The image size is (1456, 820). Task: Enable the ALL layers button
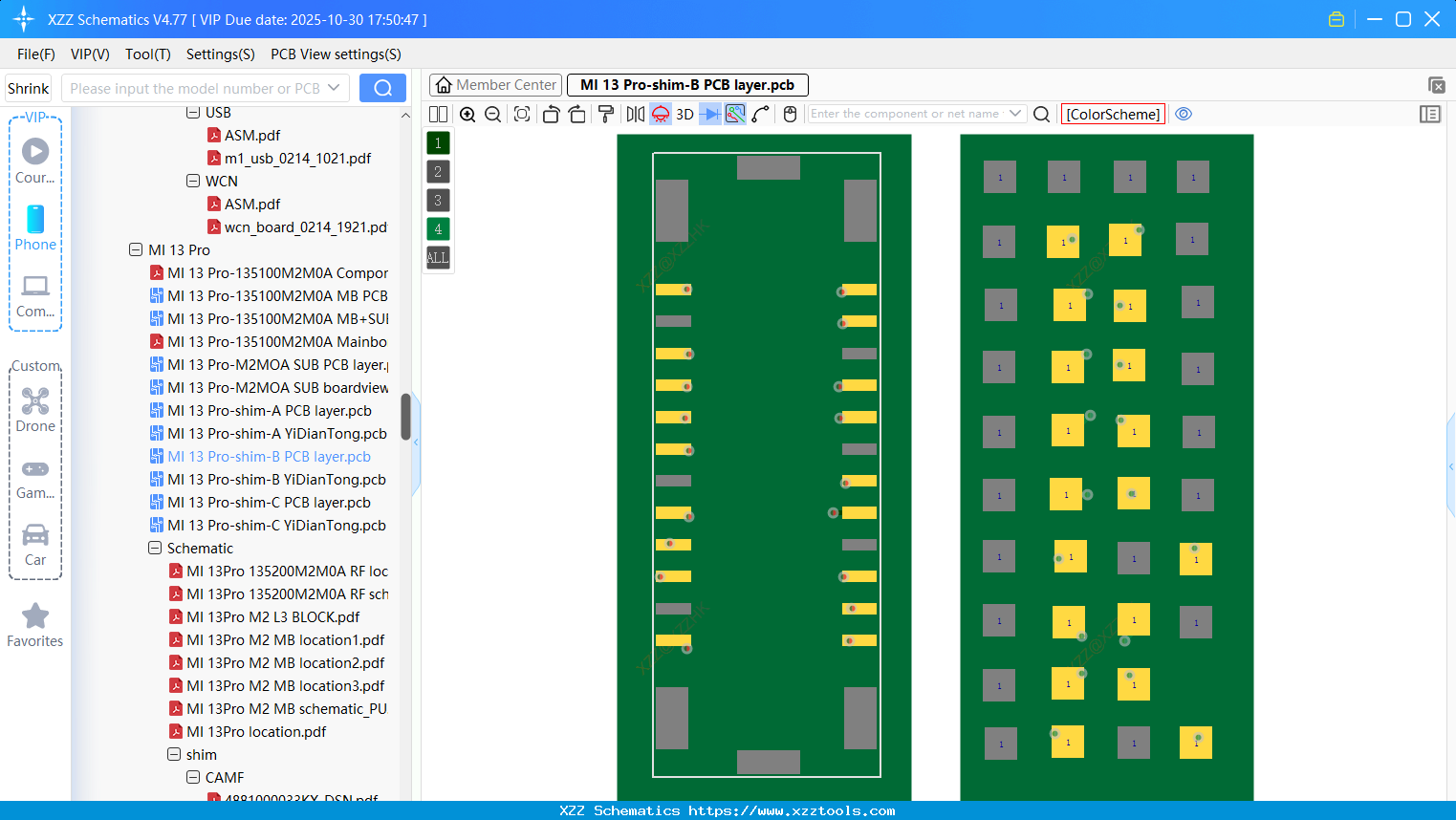pos(437,257)
